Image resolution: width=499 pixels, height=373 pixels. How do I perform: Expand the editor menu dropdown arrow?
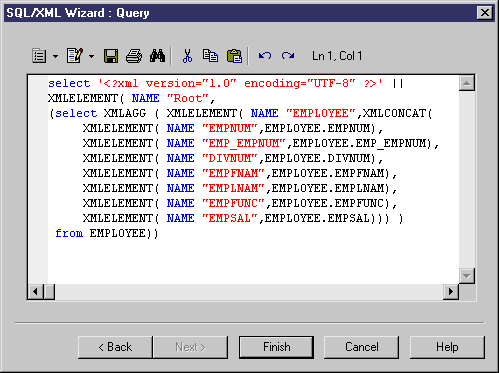click(x=55, y=56)
